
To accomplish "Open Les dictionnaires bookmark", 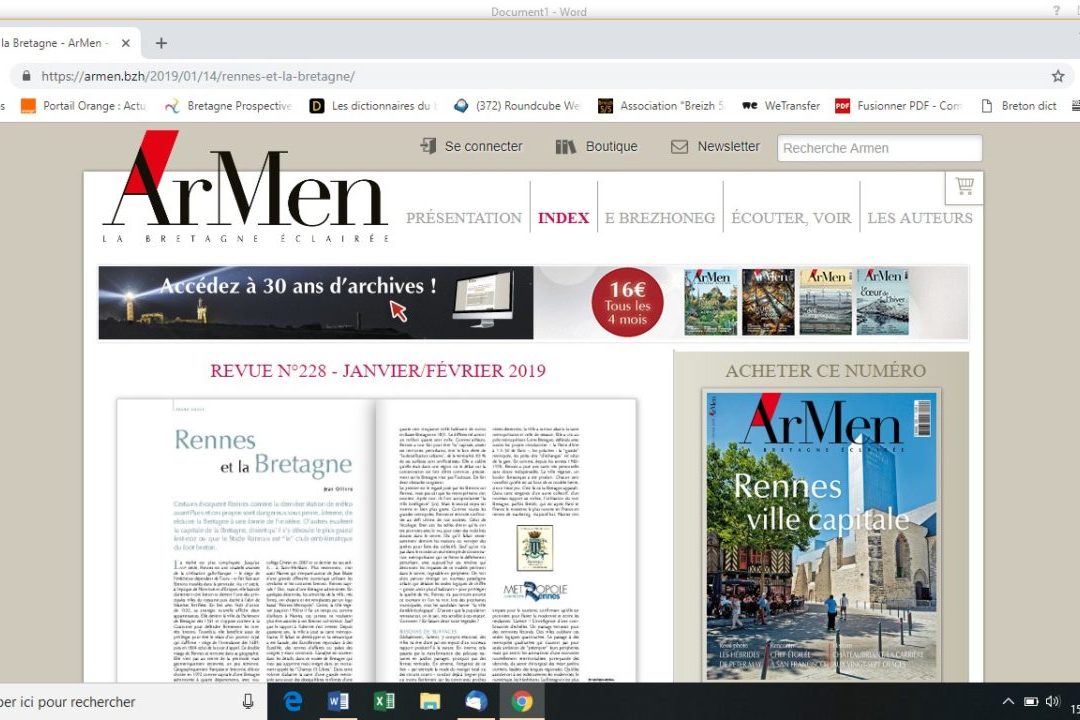I will point(373,106).
